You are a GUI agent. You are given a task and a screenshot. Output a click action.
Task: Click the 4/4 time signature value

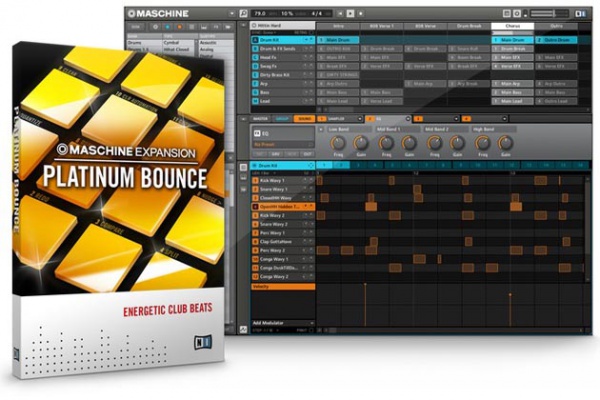click(317, 13)
